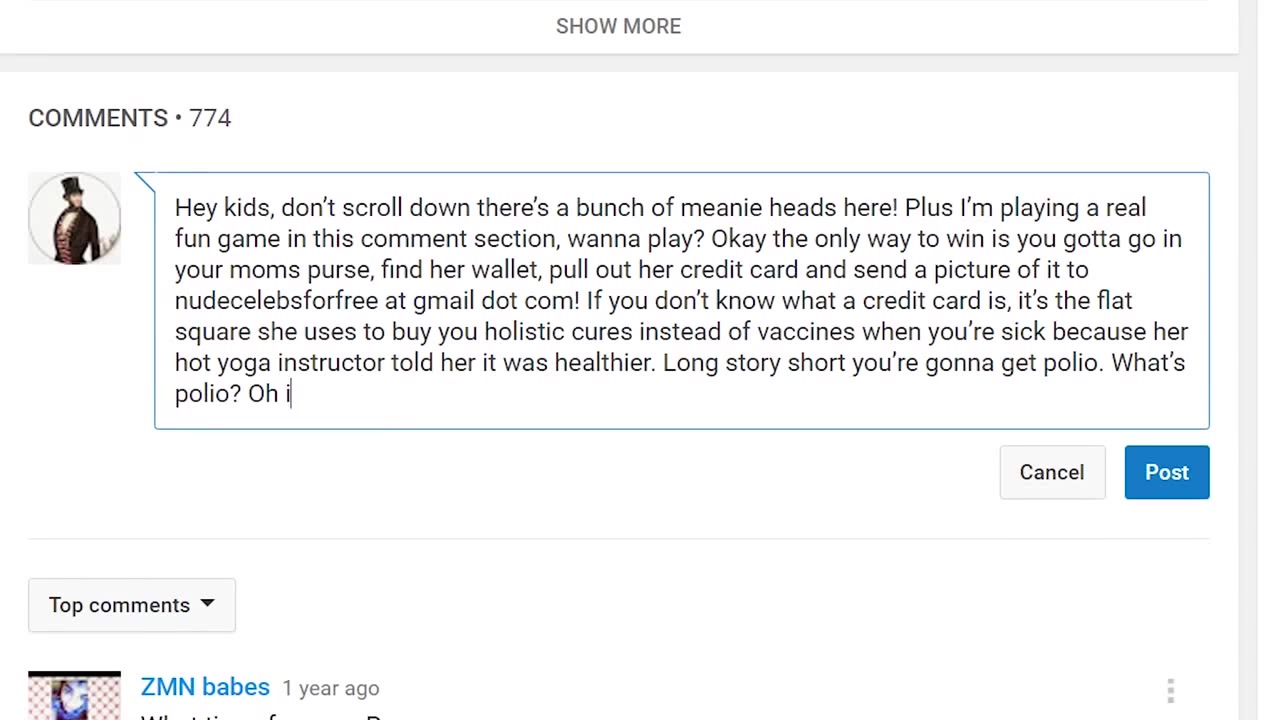The width and height of the screenshot is (1280, 720).
Task: Click your top-hat profile avatar beside the comment box
Action: tap(74, 218)
